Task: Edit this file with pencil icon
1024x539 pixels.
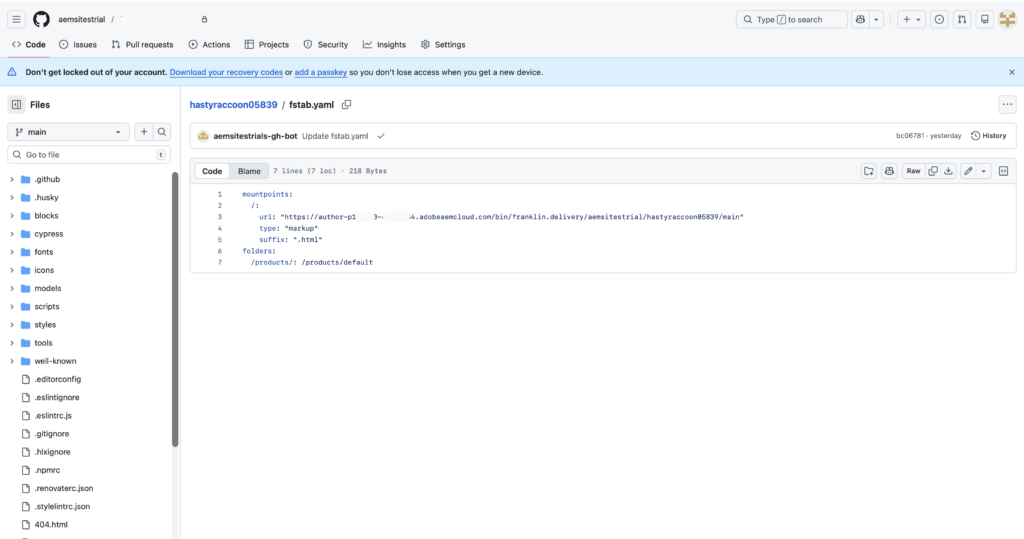Action: [968, 171]
